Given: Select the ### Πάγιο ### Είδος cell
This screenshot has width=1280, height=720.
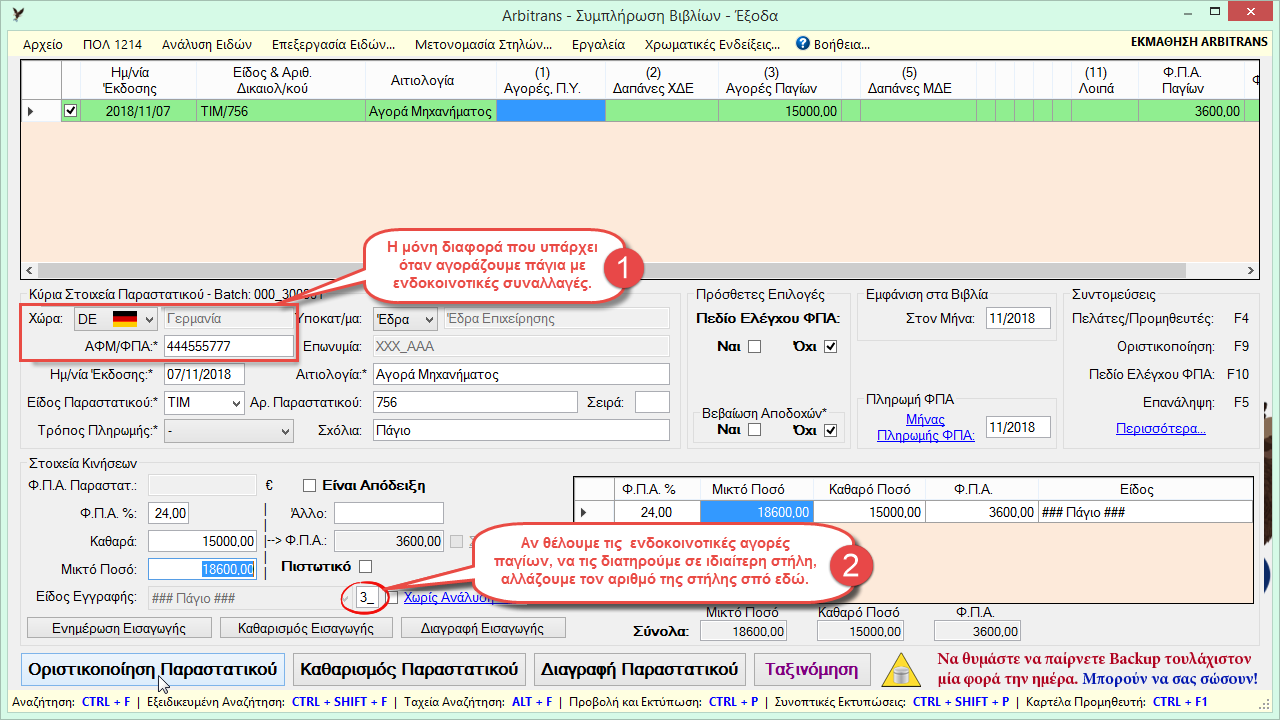Looking at the screenshot, I should pos(1145,512).
